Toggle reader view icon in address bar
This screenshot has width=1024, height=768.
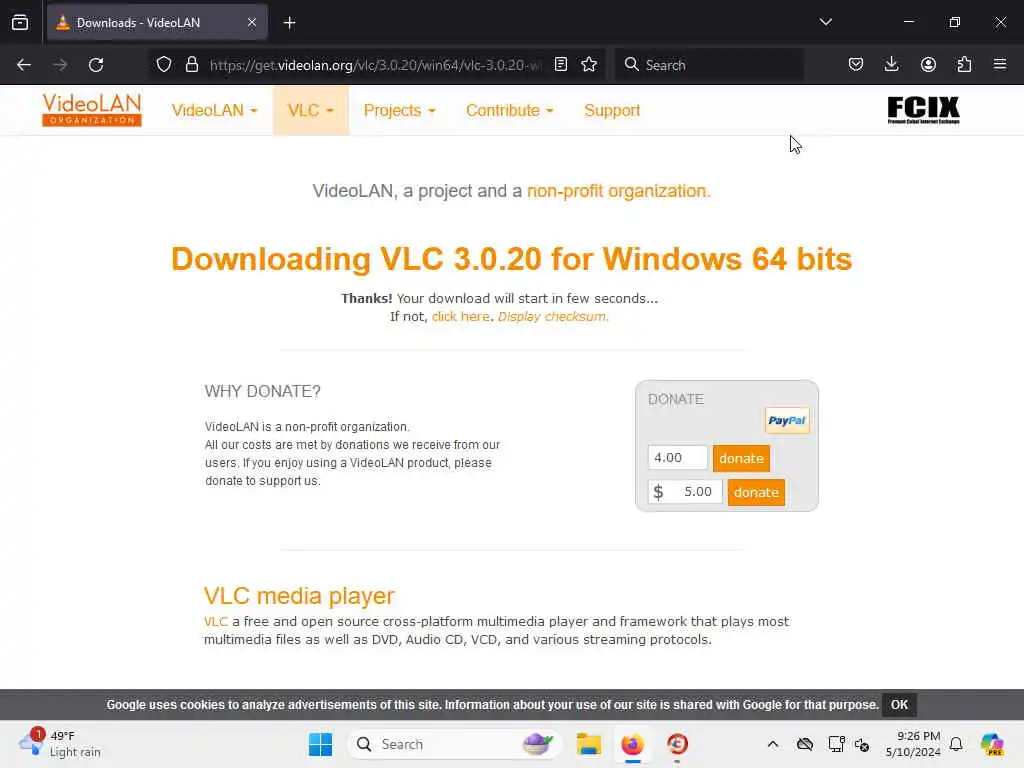[560, 64]
